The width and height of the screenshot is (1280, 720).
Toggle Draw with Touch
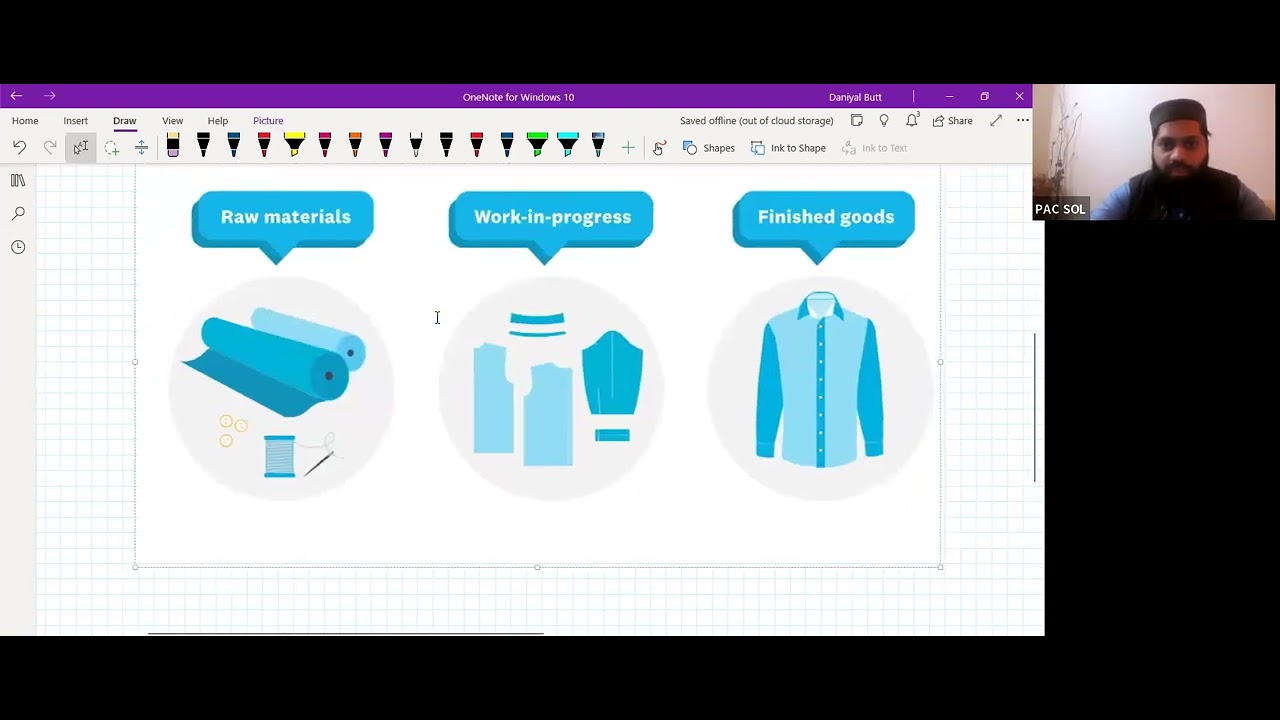pos(659,148)
